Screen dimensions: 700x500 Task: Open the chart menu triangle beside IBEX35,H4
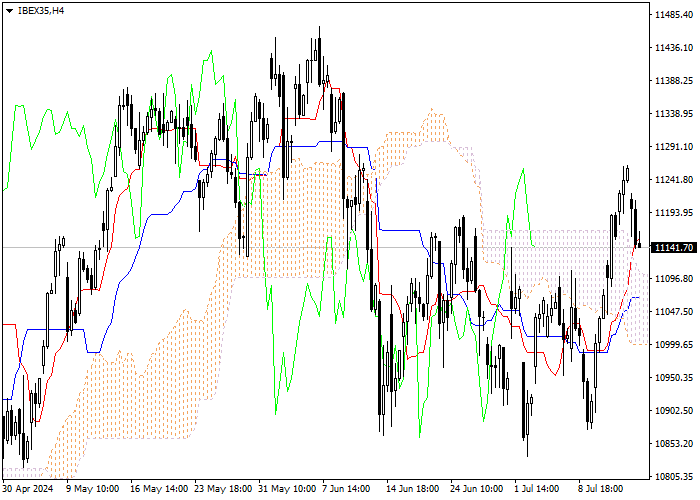pyautogui.click(x=9, y=11)
